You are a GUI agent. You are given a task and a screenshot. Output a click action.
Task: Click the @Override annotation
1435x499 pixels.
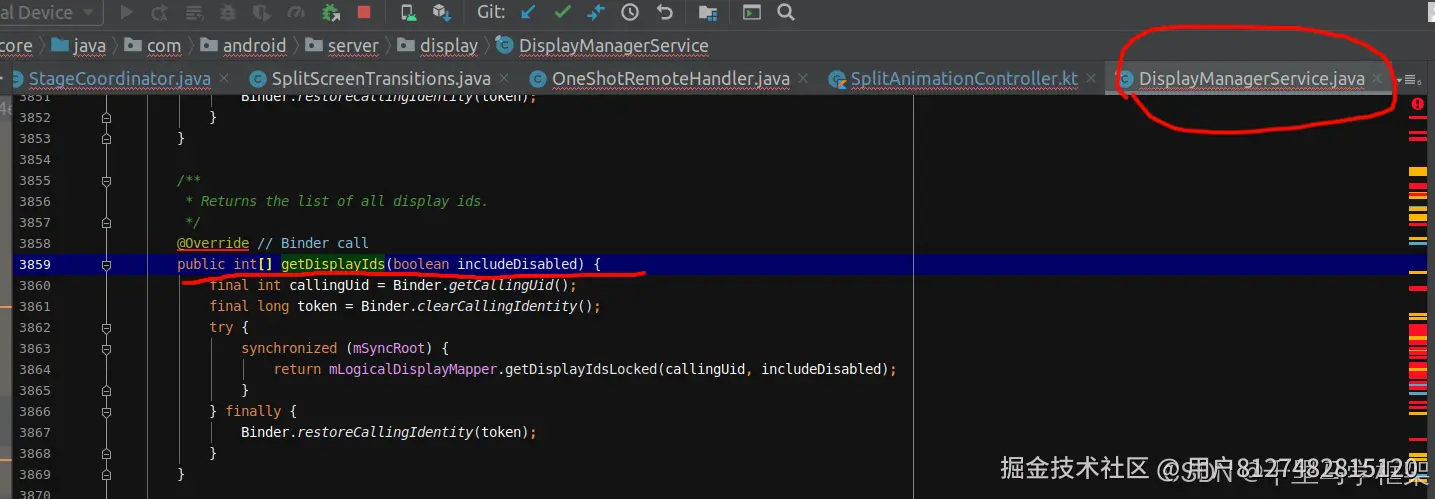pos(213,243)
